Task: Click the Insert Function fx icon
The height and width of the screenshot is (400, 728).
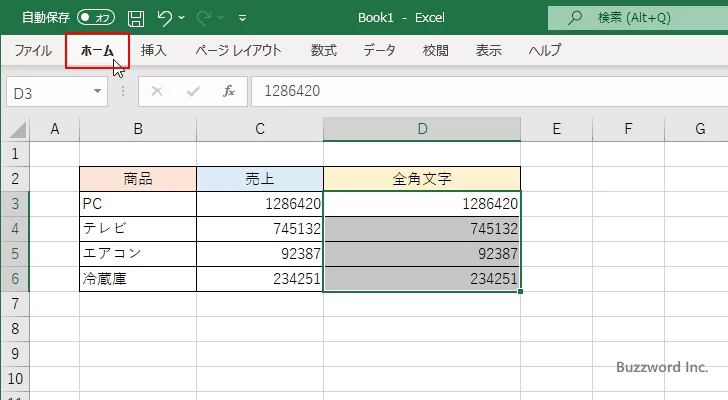Action: click(228, 91)
